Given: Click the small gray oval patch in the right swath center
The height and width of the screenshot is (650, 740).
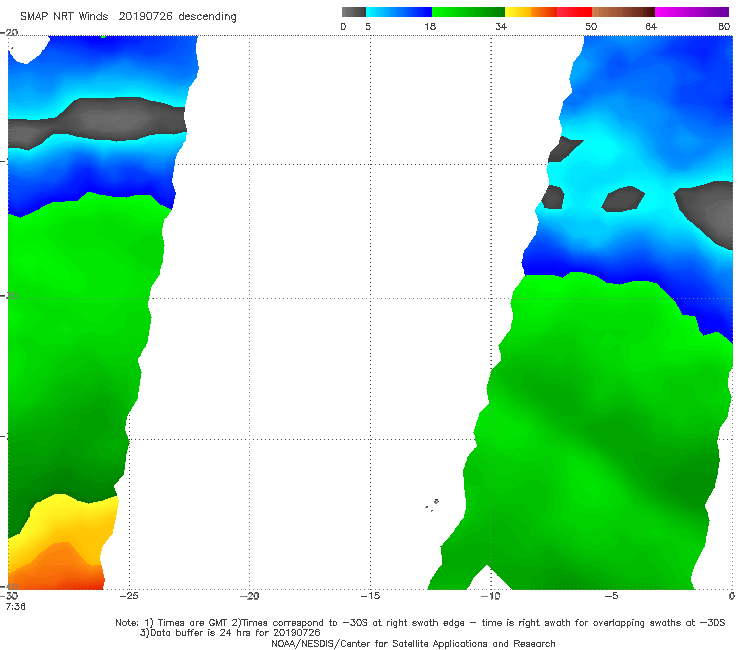Looking at the screenshot, I should pyautogui.click(x=623, y=199).
